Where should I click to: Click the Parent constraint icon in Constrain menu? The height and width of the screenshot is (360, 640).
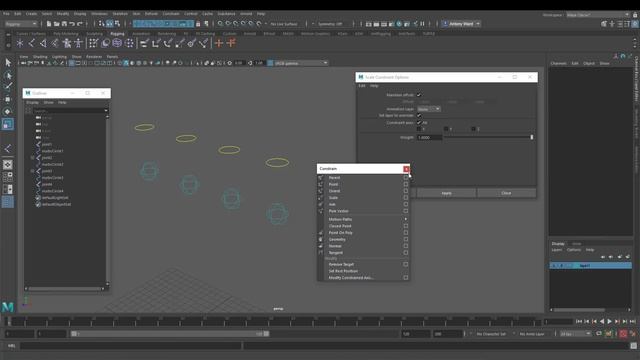click(x=321, y=178)
